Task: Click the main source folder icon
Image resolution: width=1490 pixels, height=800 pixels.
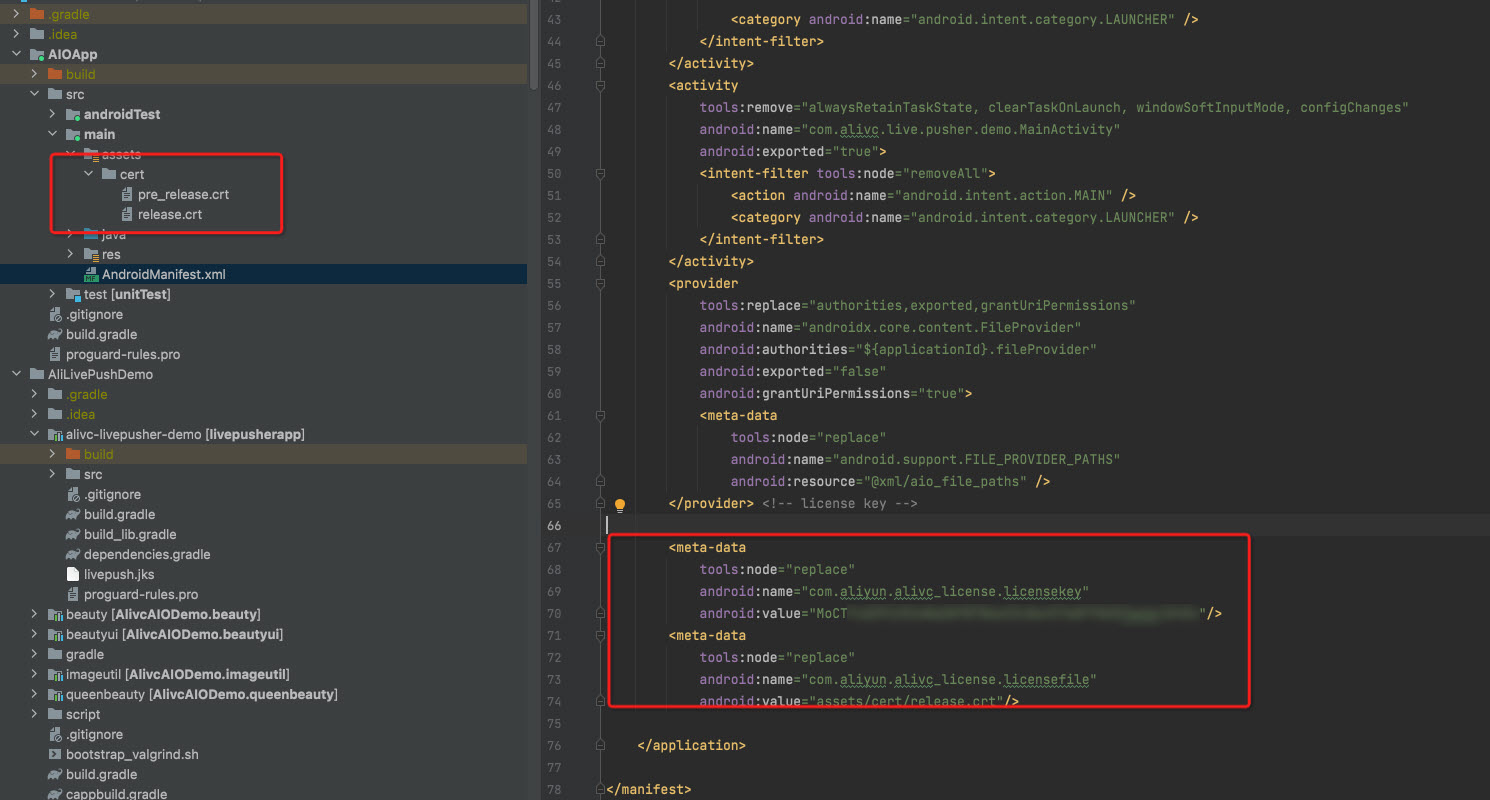Action: (x=73, y=134)
